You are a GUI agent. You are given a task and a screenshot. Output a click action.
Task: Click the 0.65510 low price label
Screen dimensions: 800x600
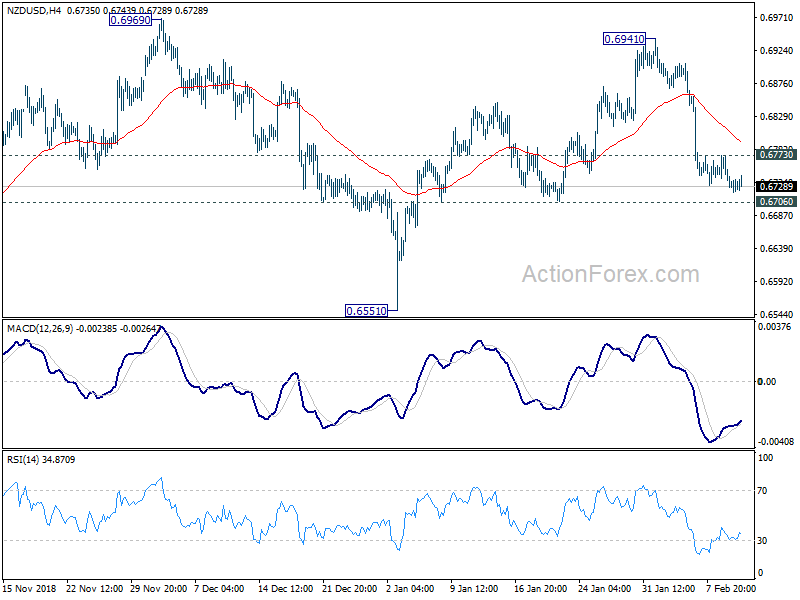pos(366,310)
